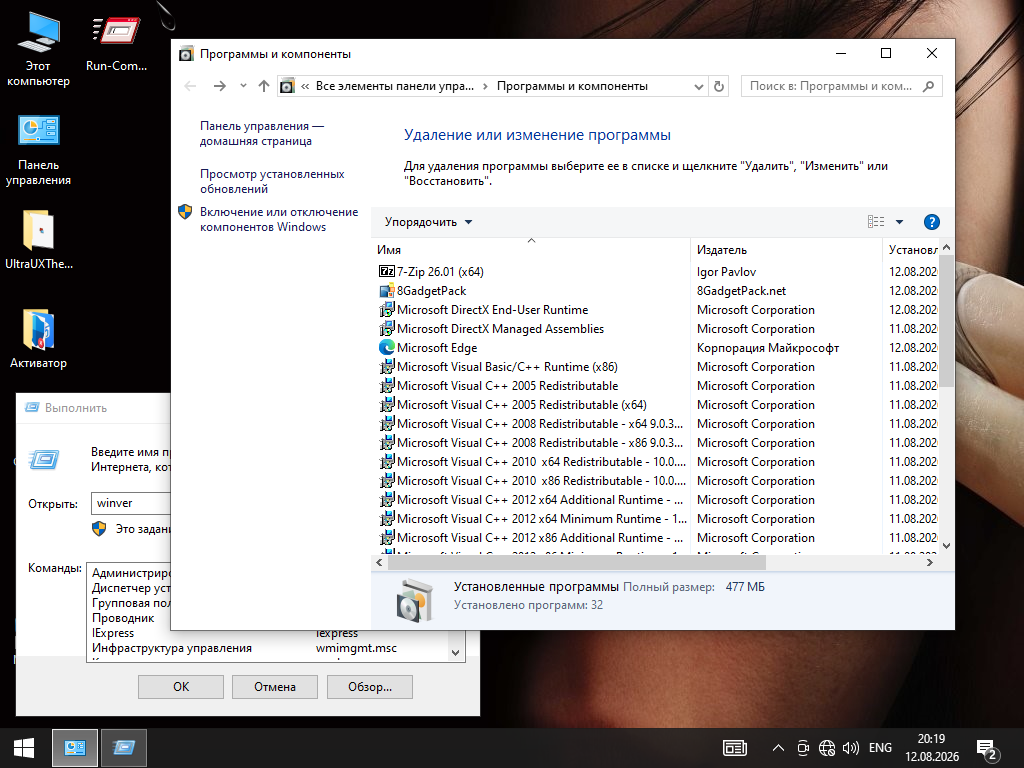Click the programs list vertical scrollbar
The width and height of the screenshot is (1024, 768).
[946, 320]
